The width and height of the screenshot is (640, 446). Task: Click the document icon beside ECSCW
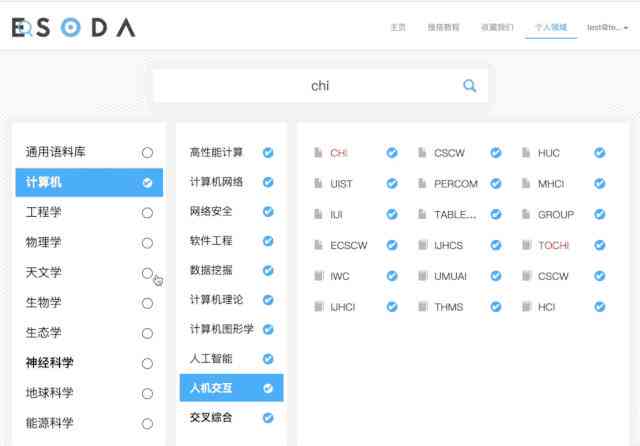coord(318,245)
